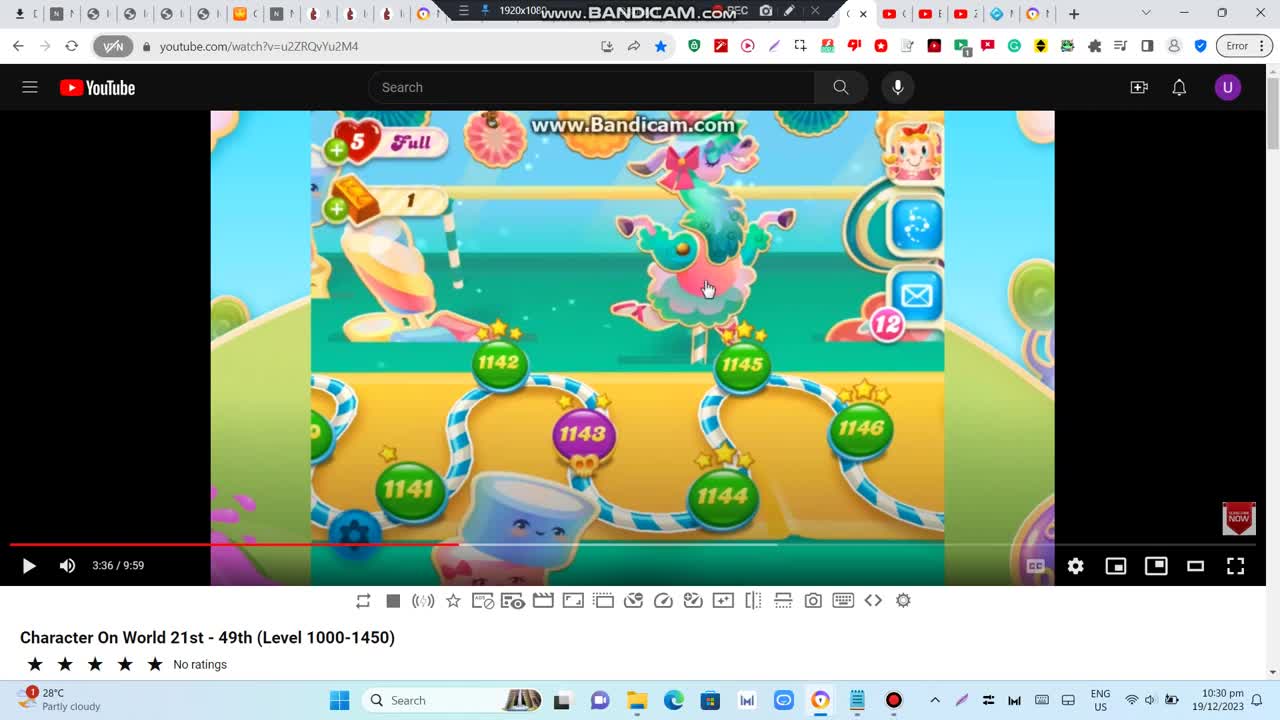
Task: Open Chrome profile icon
Action: pyautogui.click(x=1174, y=46)
